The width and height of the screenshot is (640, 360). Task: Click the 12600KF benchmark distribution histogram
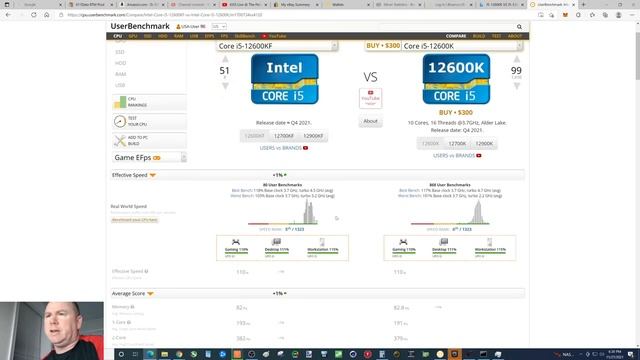click(x=283, y=212)
